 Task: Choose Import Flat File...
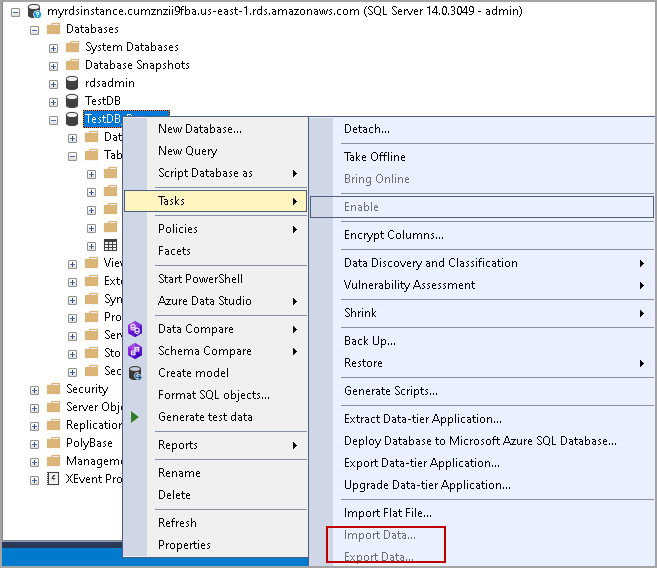(x=482, y=513)
